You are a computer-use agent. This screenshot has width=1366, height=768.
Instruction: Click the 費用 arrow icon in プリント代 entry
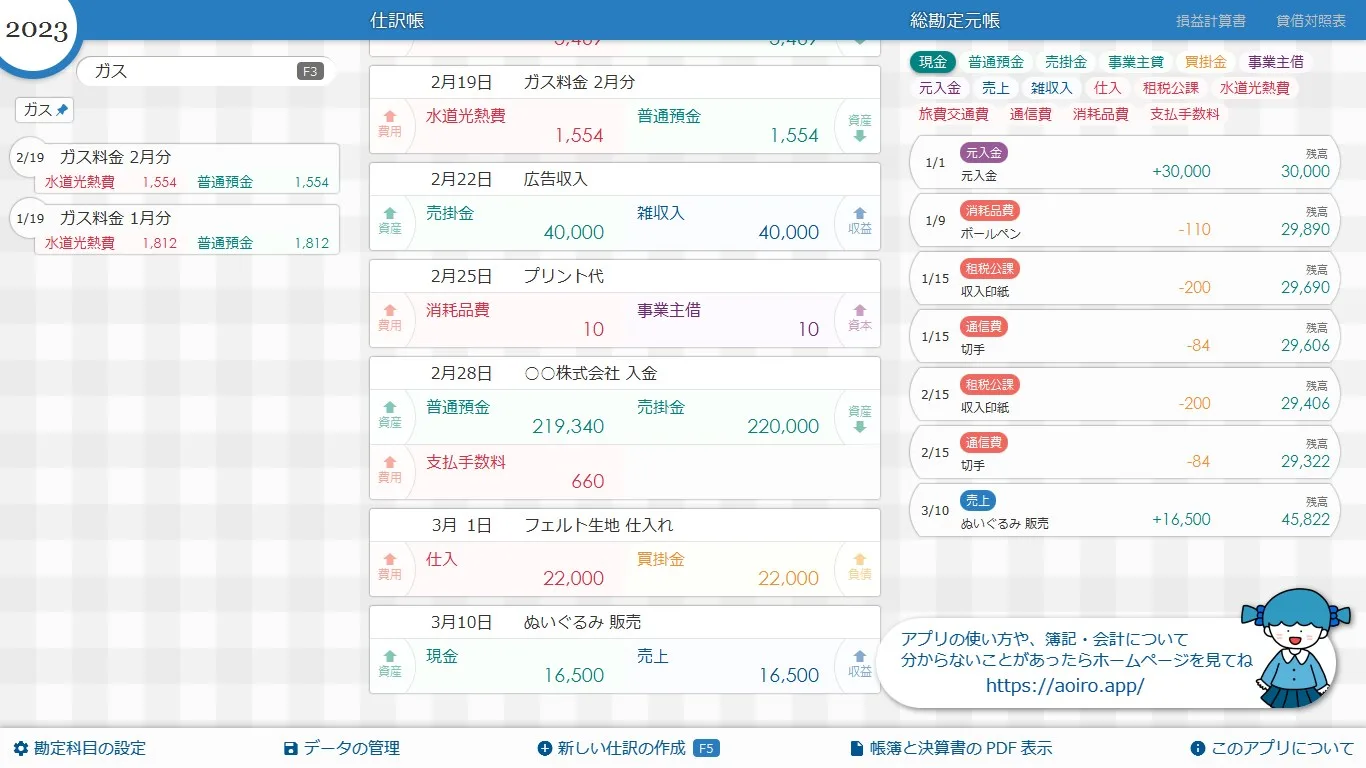[390, 310]
